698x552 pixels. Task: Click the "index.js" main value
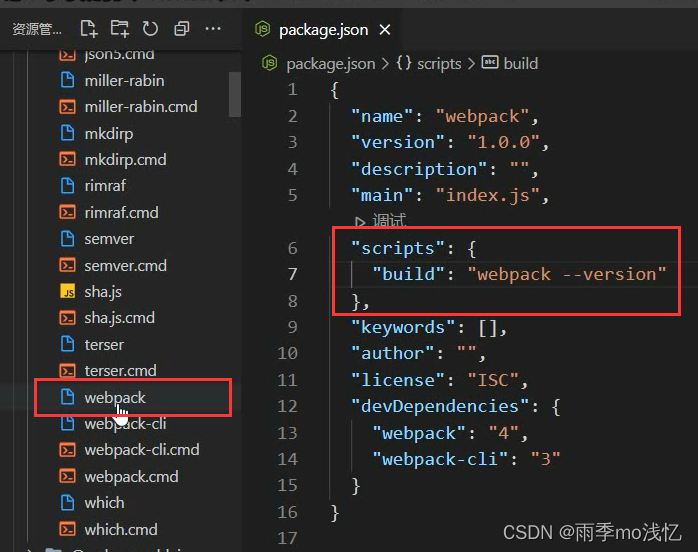point(487,195)
